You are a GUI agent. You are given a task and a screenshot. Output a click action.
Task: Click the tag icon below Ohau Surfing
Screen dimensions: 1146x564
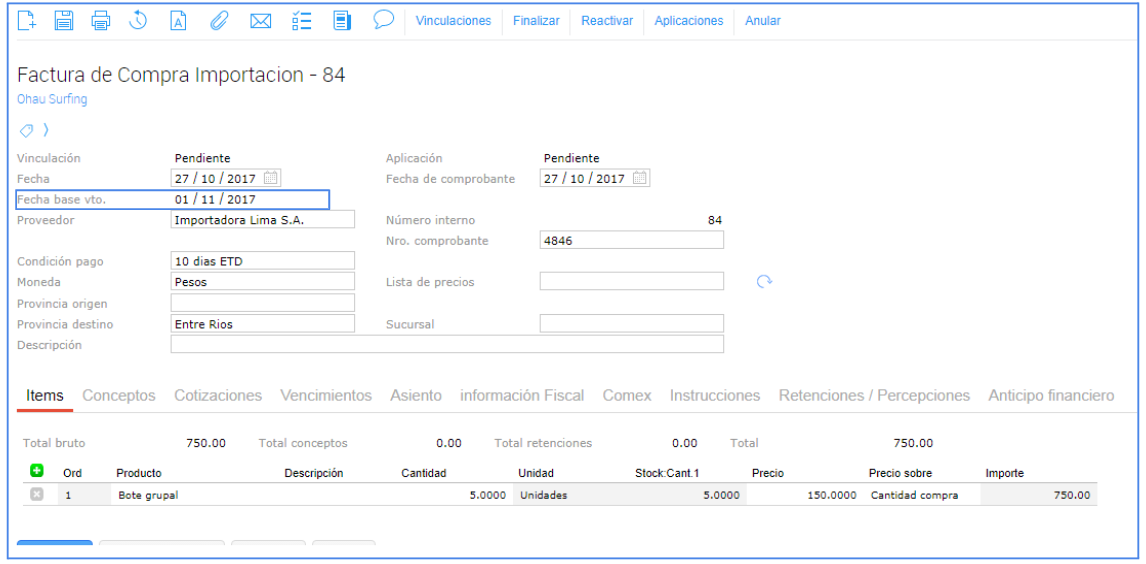pos(27,130)
